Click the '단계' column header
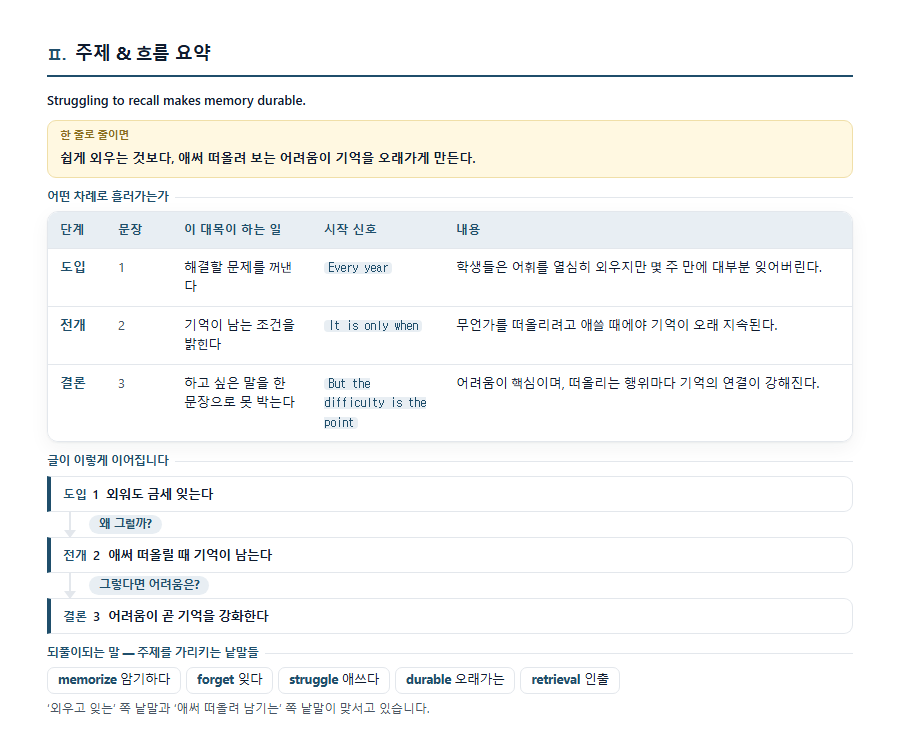Image resolution: width=900 pixels, height=745 pixels. (x=72, y=230)
